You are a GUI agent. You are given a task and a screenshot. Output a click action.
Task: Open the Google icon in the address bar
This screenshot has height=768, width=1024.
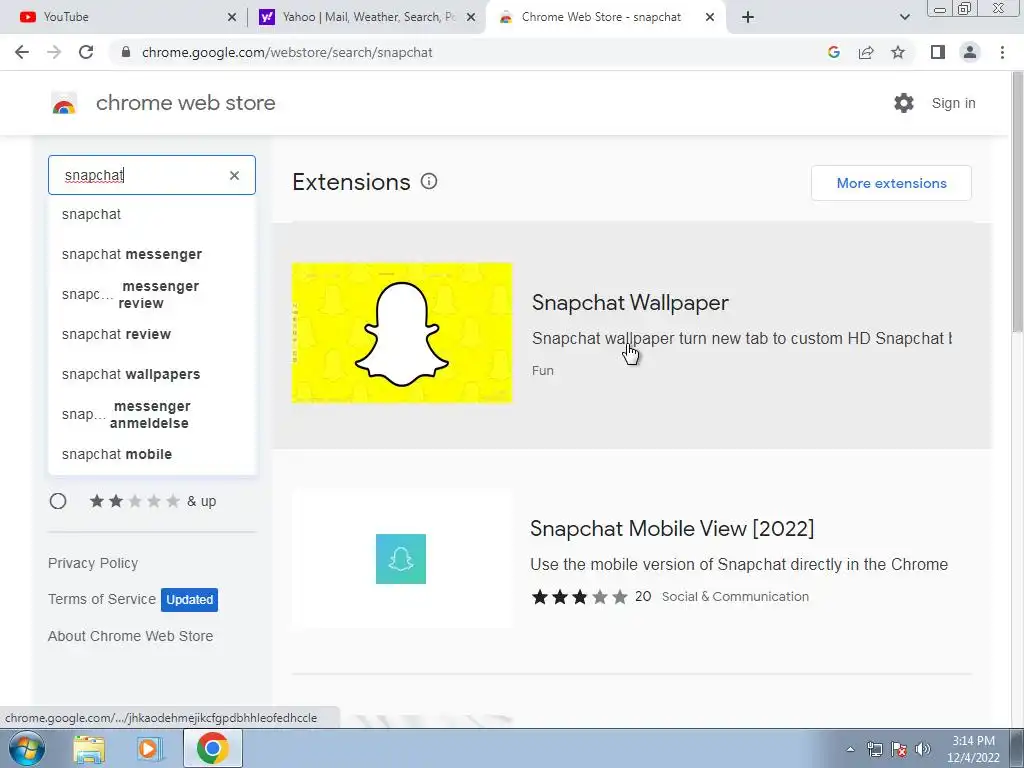(833, 52)
